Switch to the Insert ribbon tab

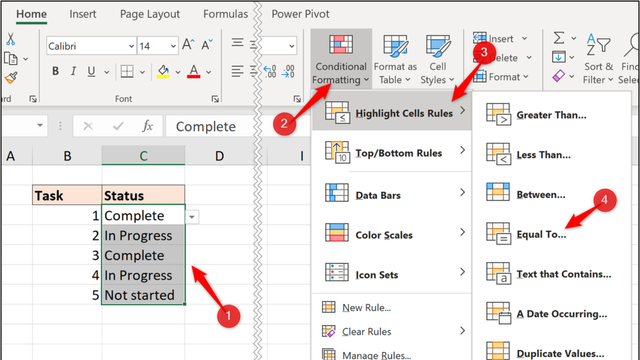(x=82, y=14)
